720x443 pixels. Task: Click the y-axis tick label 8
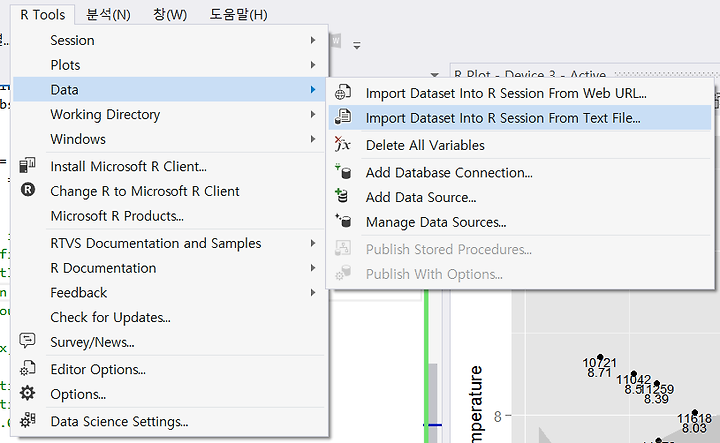(497, 416)
